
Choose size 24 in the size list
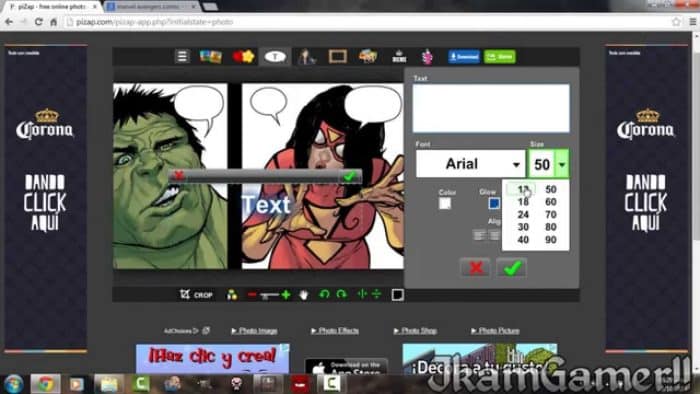click(523, 215)
